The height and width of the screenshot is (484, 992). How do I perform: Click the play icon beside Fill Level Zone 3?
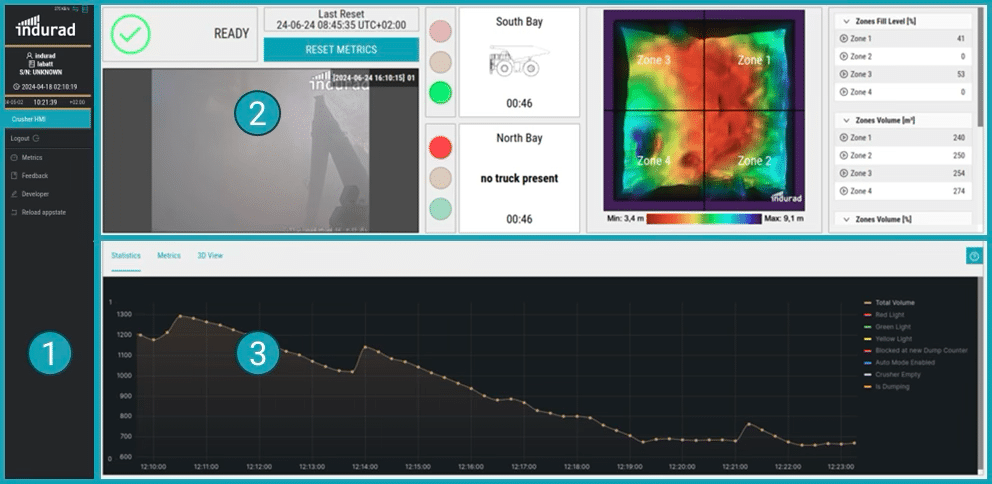tap(843, 74)
